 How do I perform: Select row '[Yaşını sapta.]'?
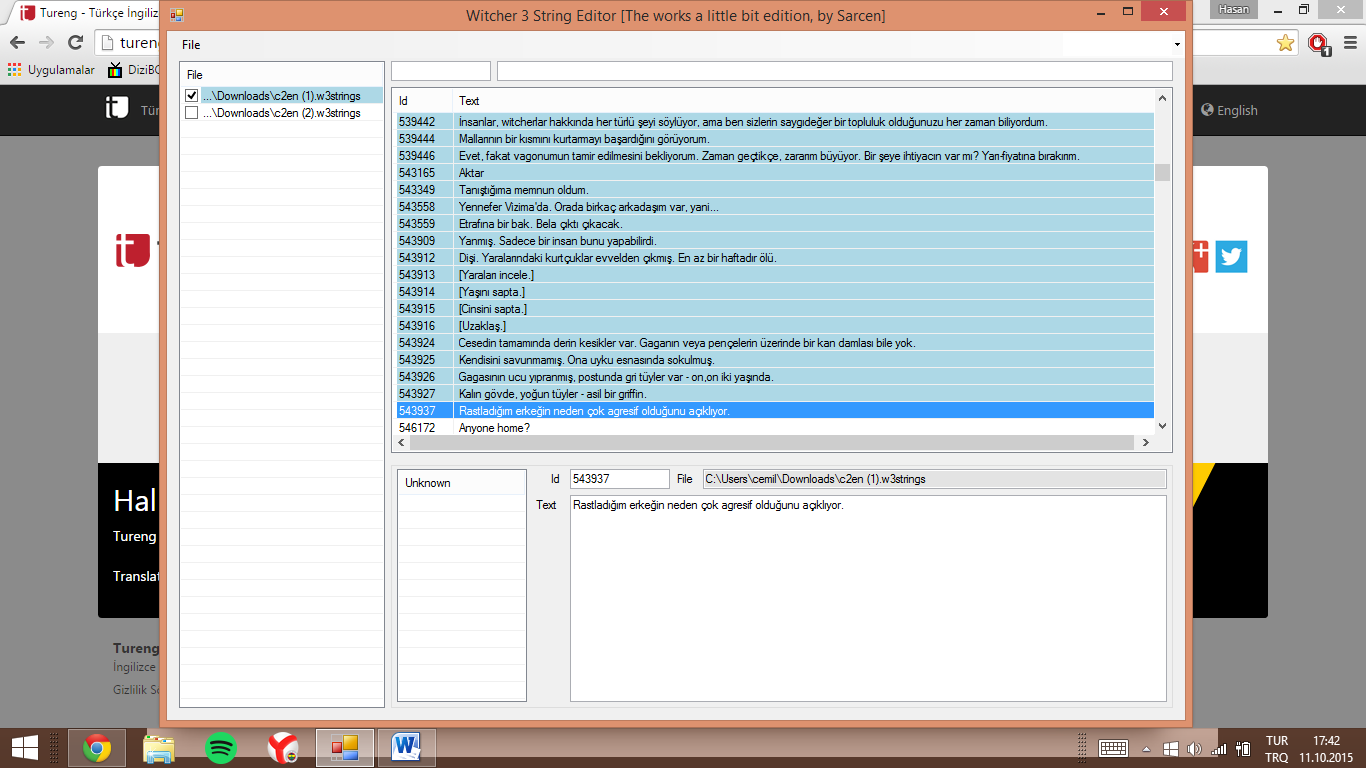[x=773, y=292]
